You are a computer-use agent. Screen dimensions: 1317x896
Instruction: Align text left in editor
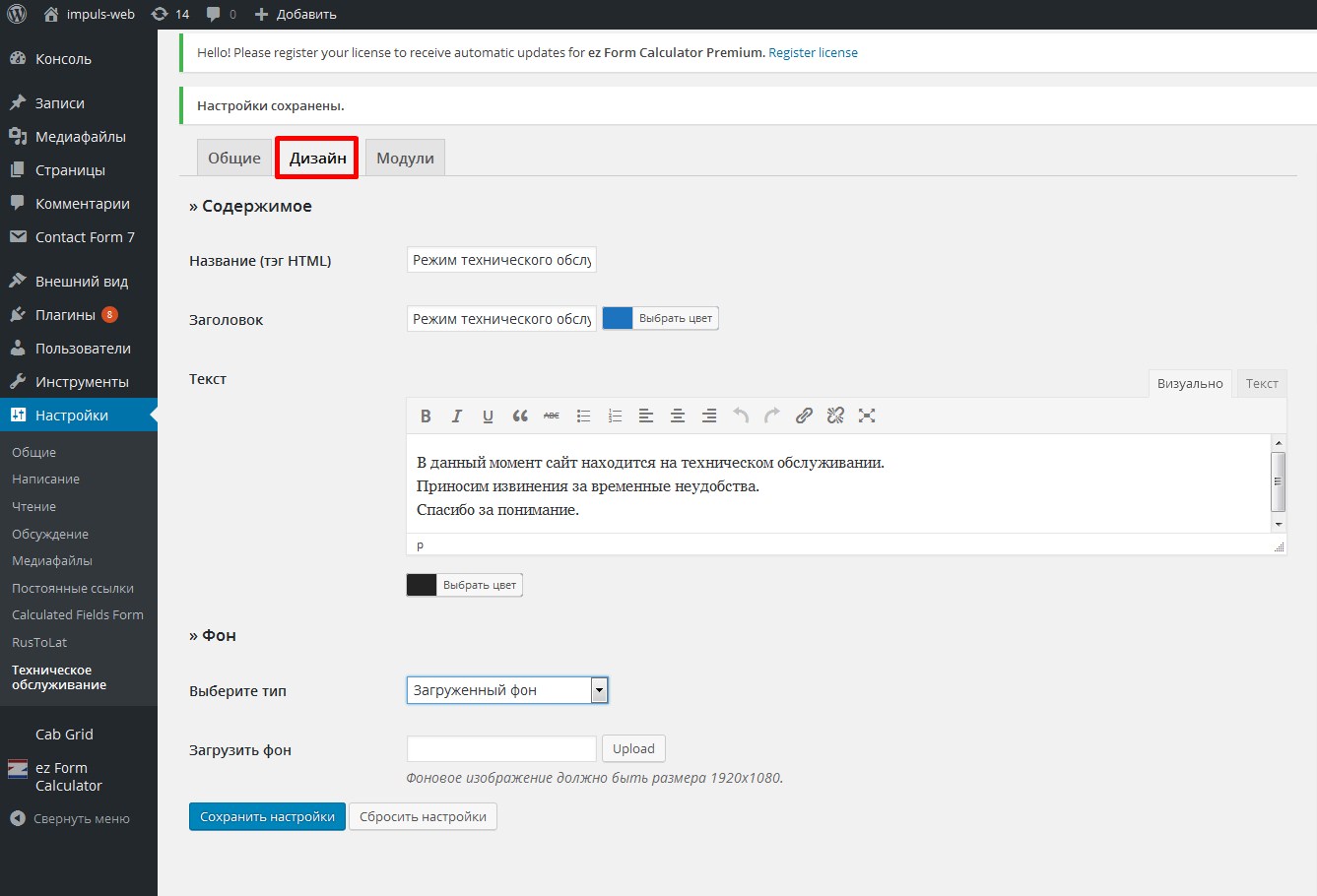(x=646, y=416)
